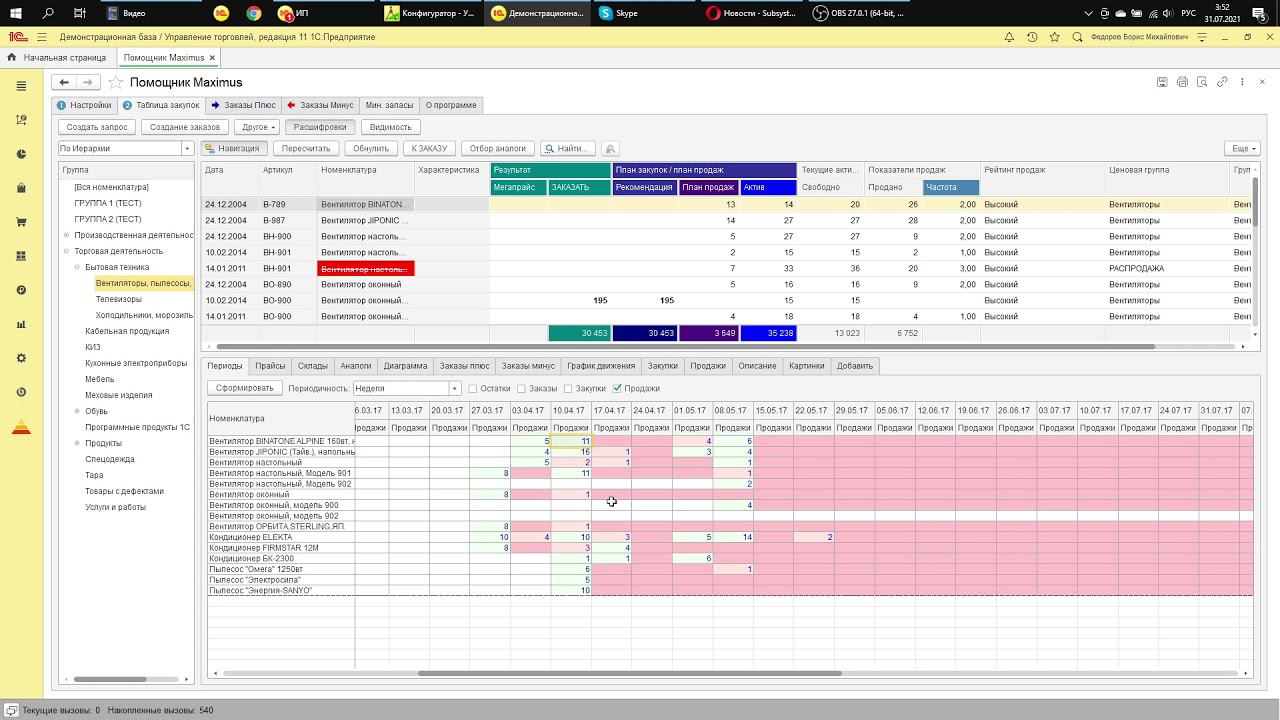Click the search magnifier in title bar
This screenshot has width=1280, height=720.
pos(1077,37)
